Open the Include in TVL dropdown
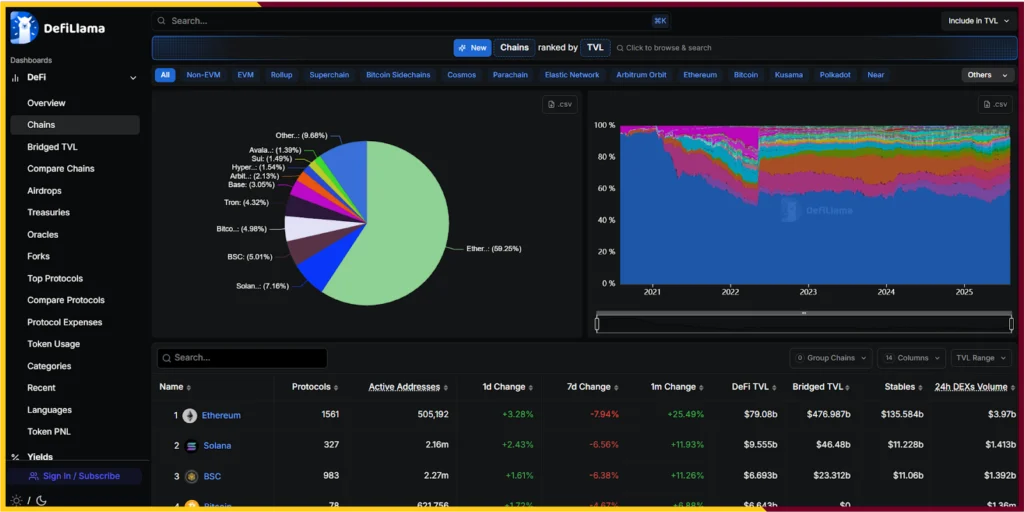 (978, 21)
